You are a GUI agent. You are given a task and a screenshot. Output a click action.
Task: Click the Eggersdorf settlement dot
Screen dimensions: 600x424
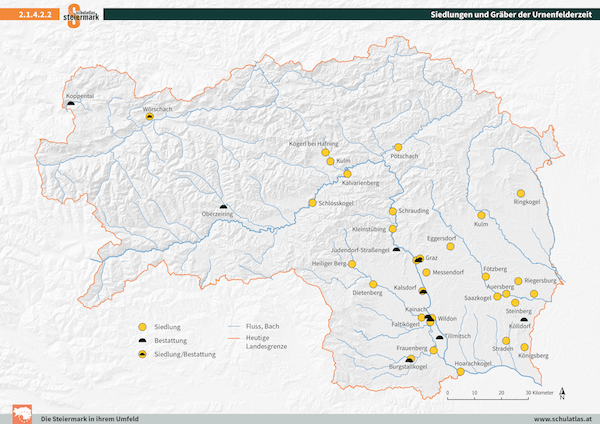[450, 246]
